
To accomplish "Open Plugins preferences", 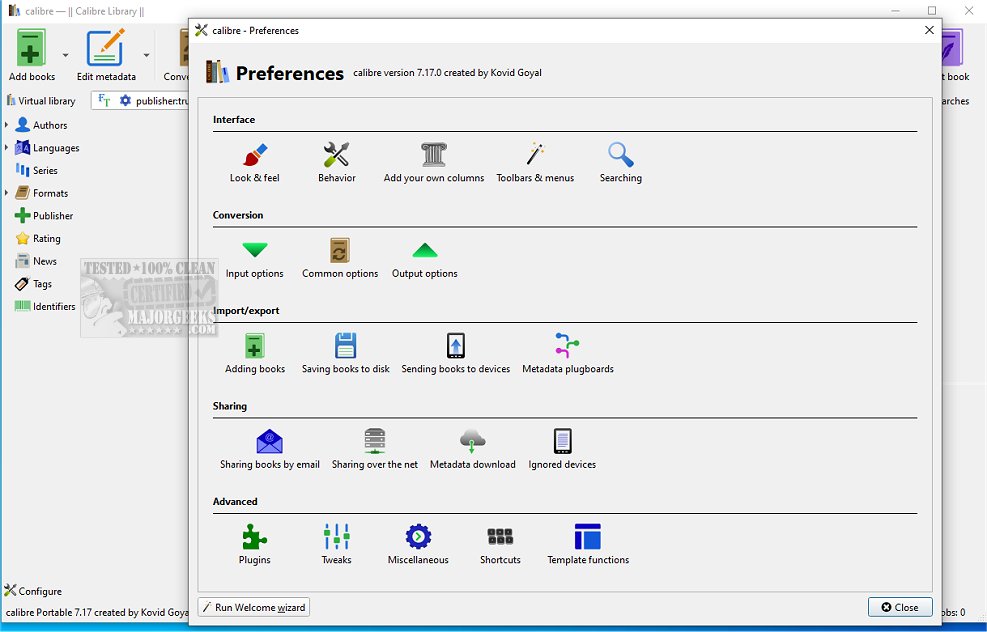I will pos(254,545).
